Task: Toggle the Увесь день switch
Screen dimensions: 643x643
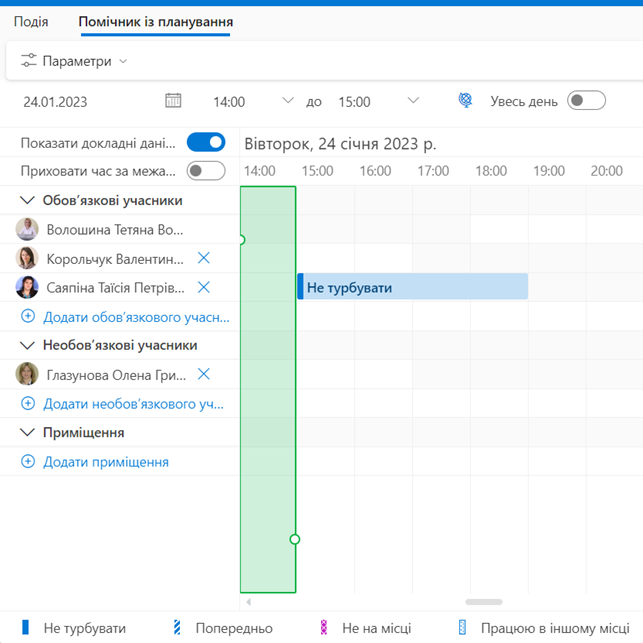Action: pos(586,101)
